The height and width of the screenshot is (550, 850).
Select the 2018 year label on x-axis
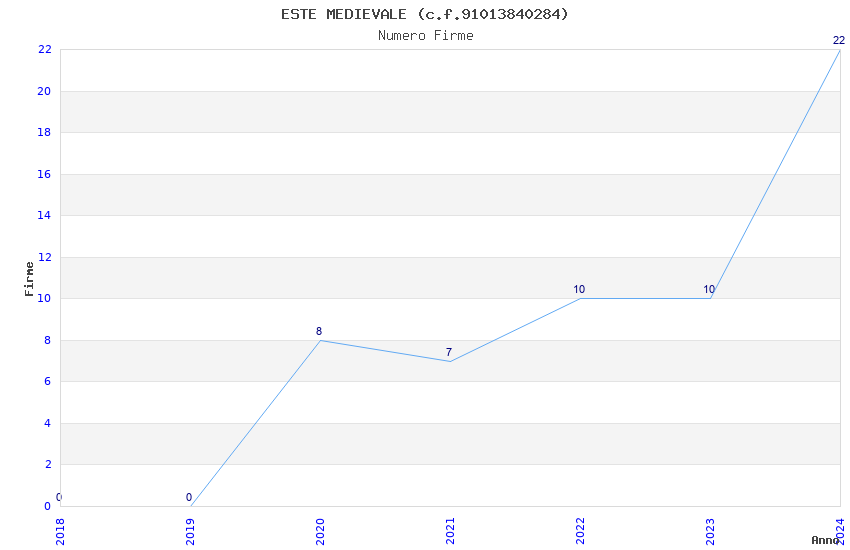coord(60,530)
